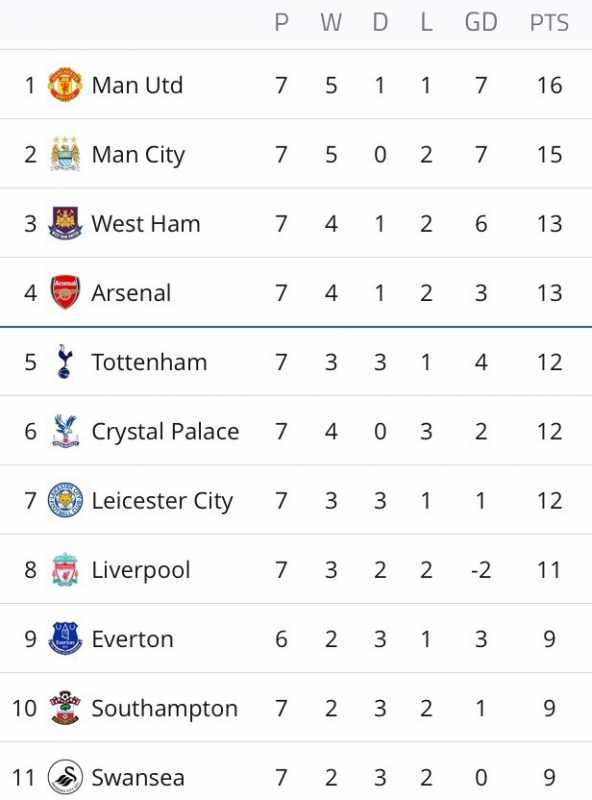Open the Crystal Palace team name
This screenshot has width=592, height=800.
[165, 432]
